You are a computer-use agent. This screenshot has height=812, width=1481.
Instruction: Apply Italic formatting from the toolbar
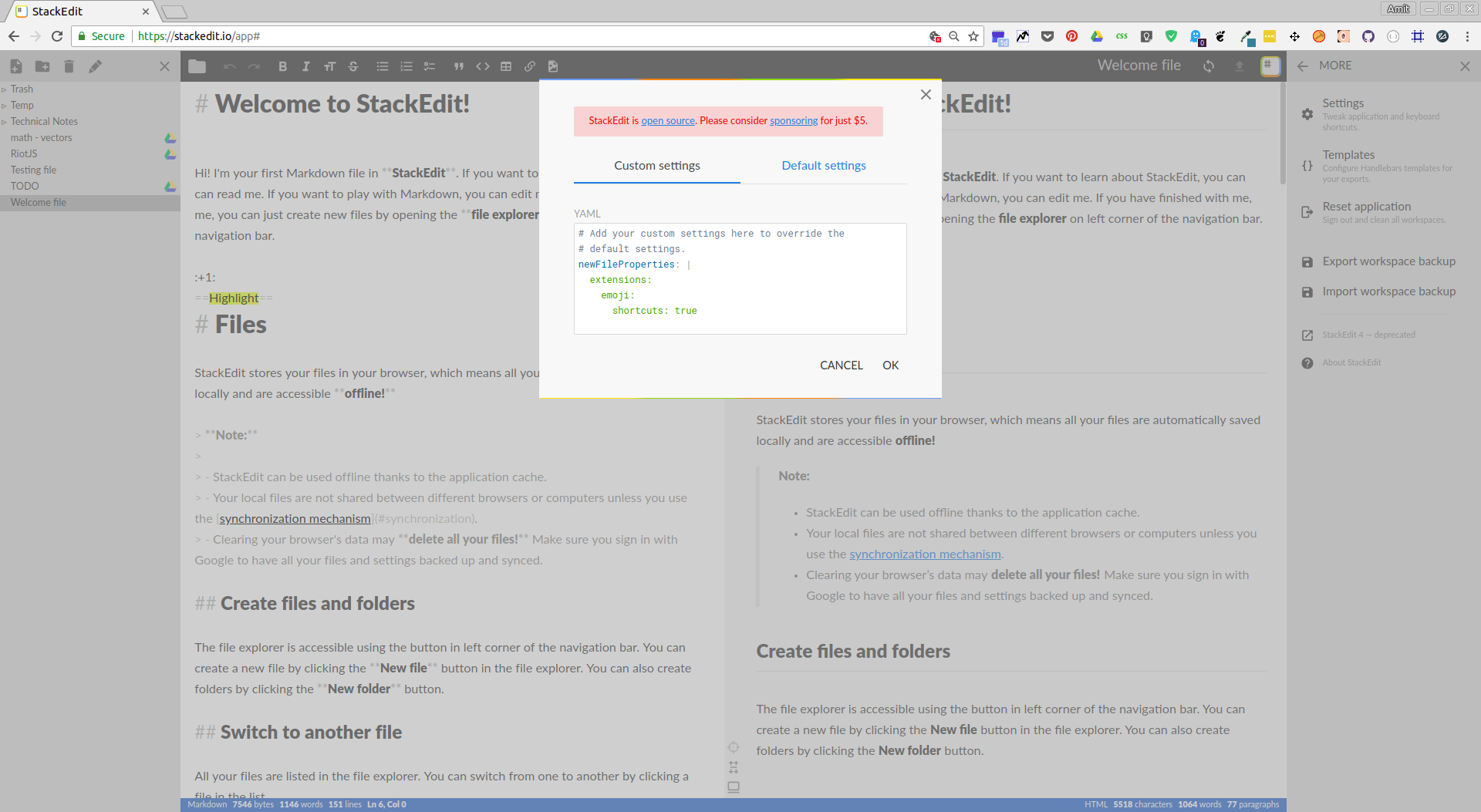tap(306, 66)
